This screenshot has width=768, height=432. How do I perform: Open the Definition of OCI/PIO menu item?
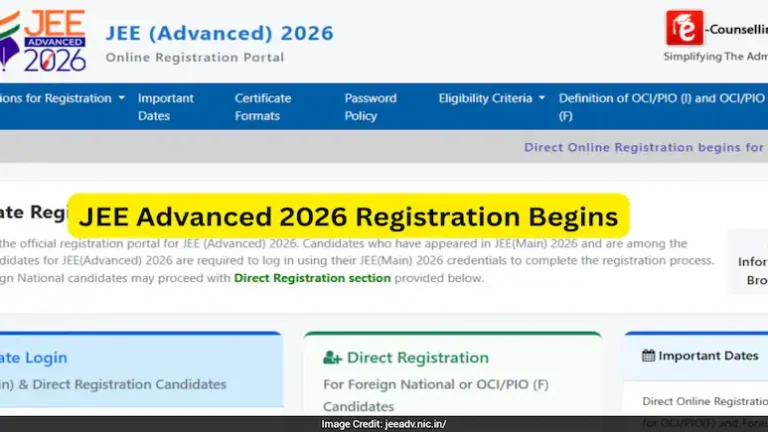(661, 107)
